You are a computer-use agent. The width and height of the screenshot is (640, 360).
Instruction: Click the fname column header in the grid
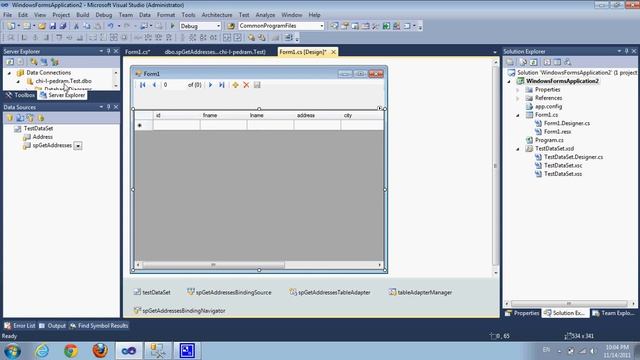(224, 116)
